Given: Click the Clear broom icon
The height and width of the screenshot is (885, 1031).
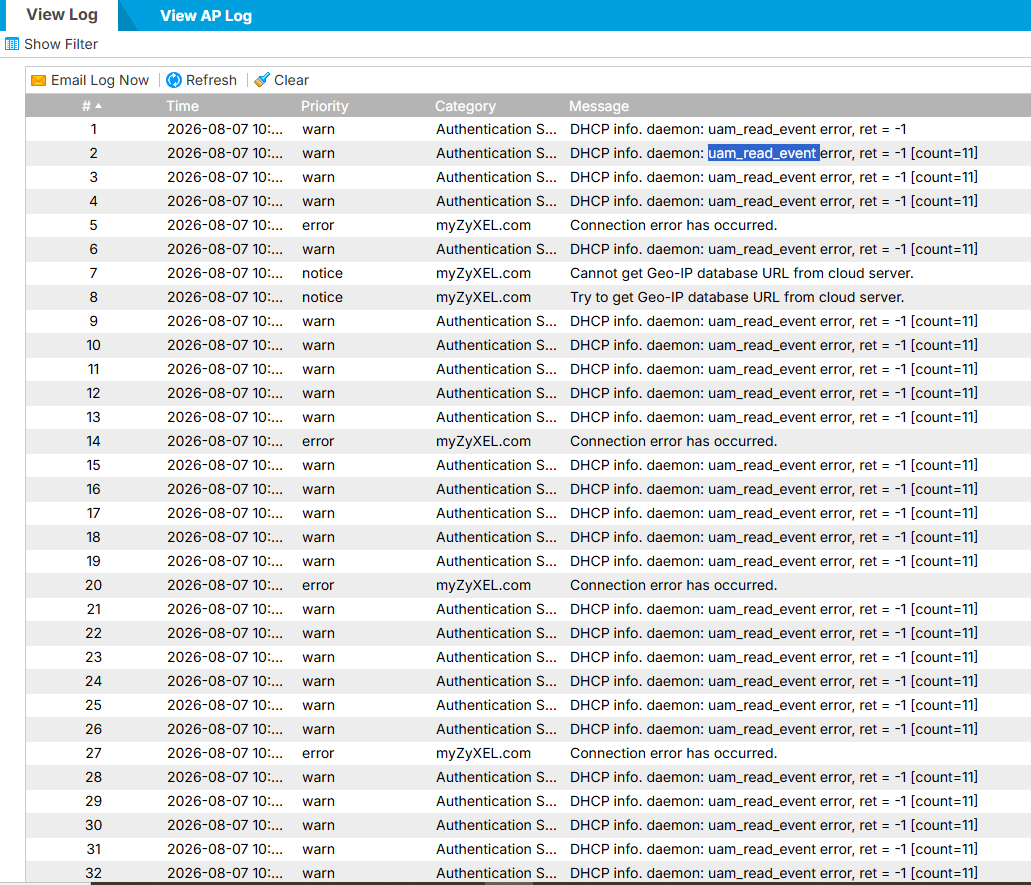Looking at the screenshot, I should (x=262, y=80).
